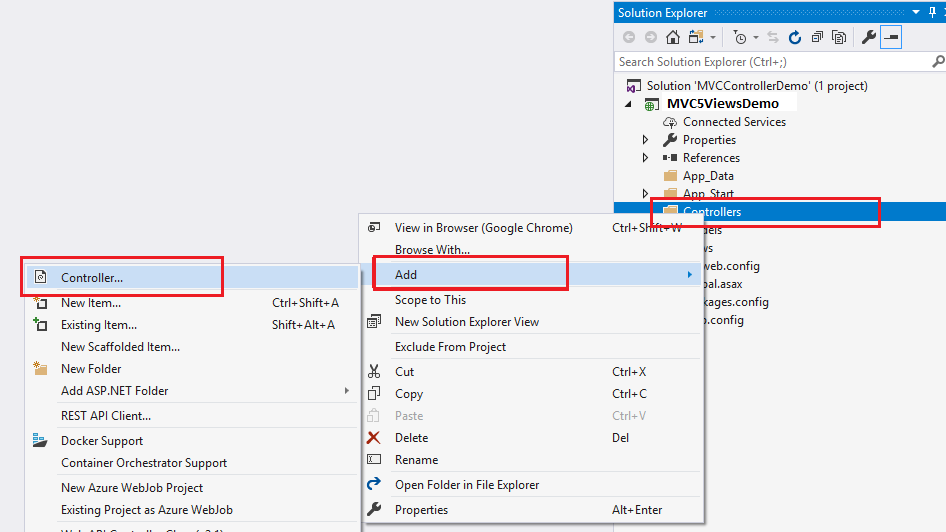Click the Refresh icon in Solution Explorer
946x532 pixels.
795,37
